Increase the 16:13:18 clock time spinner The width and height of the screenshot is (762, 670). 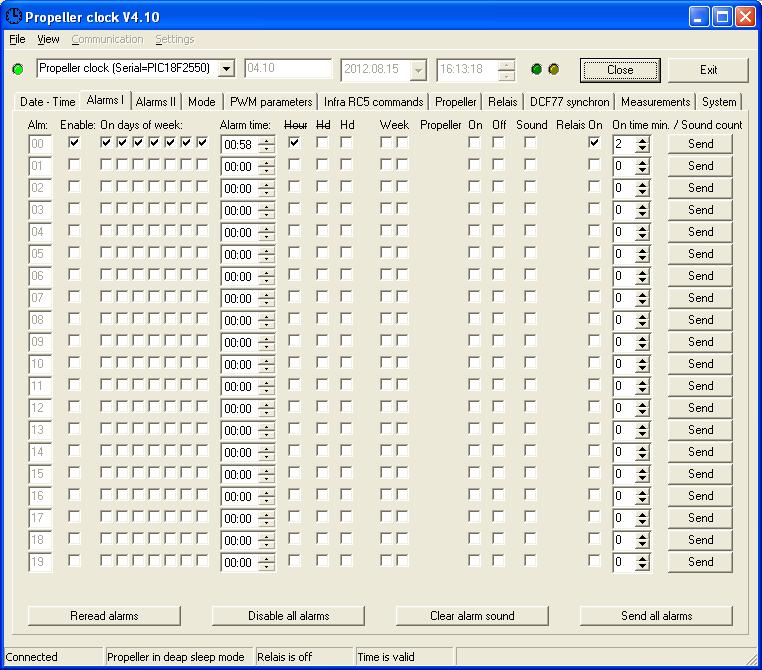pos(506,65)
